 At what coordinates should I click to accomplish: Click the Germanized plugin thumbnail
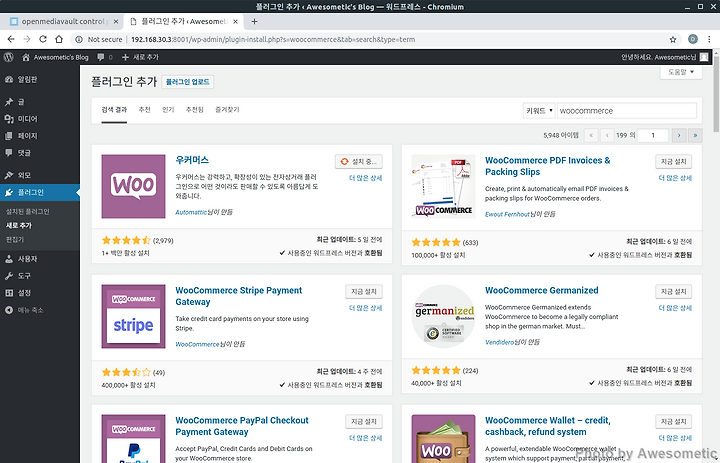click(443, 316)
